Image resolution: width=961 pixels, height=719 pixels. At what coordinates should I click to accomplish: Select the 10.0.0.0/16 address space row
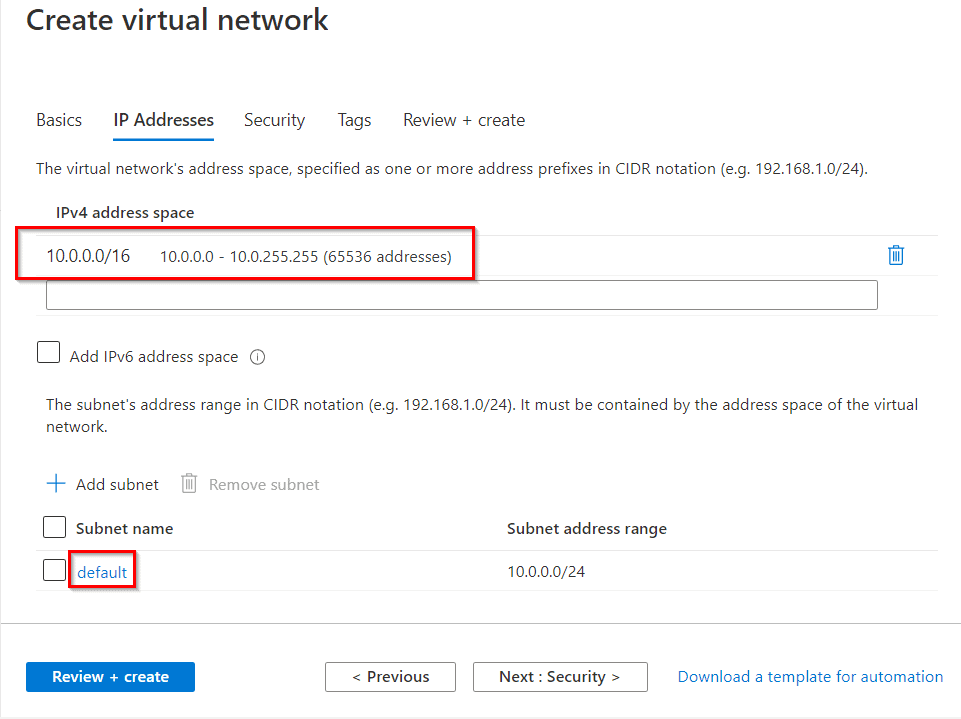click(x=245, y=255)
